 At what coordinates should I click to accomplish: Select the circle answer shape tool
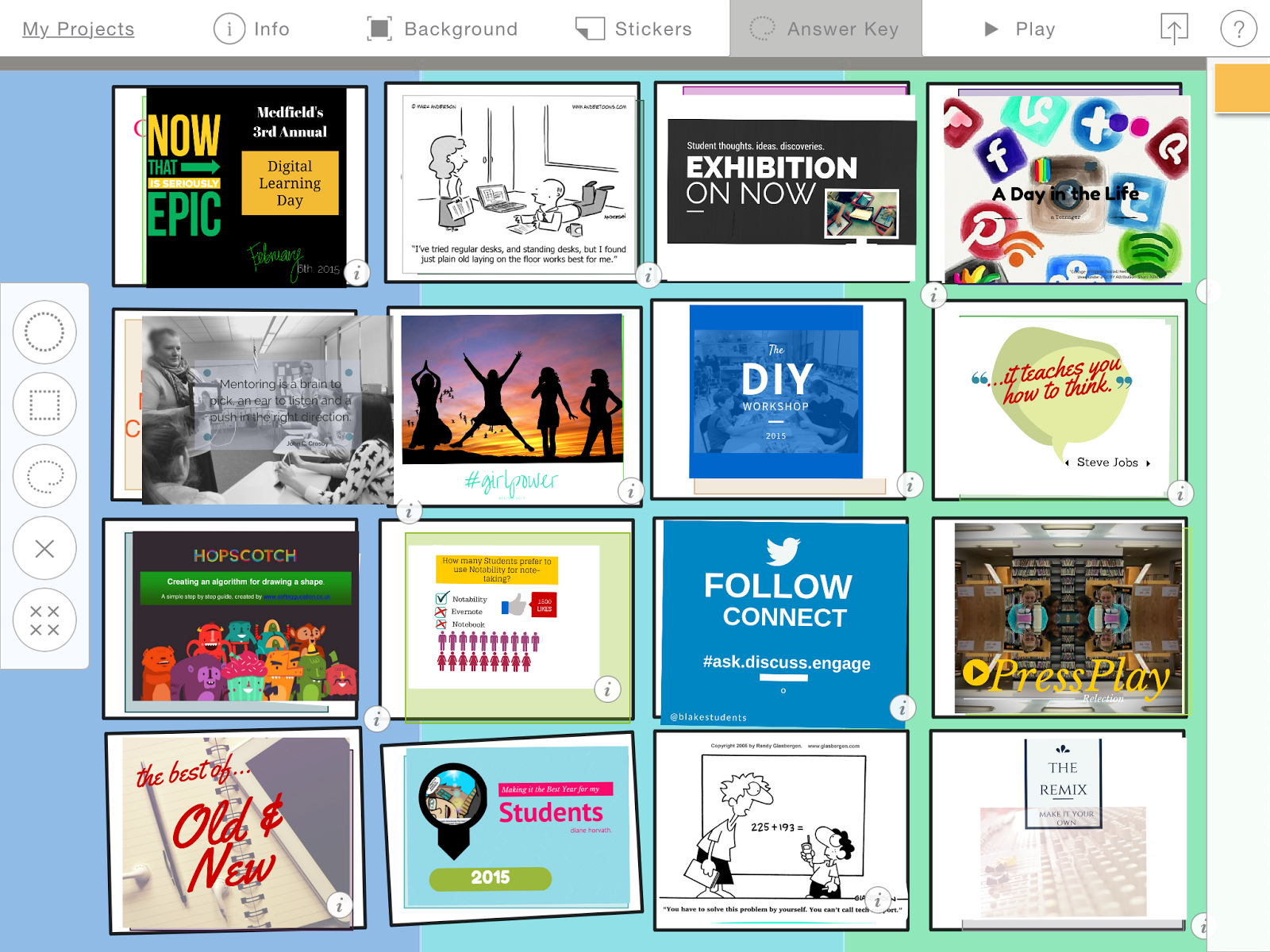tap(44, 332)
